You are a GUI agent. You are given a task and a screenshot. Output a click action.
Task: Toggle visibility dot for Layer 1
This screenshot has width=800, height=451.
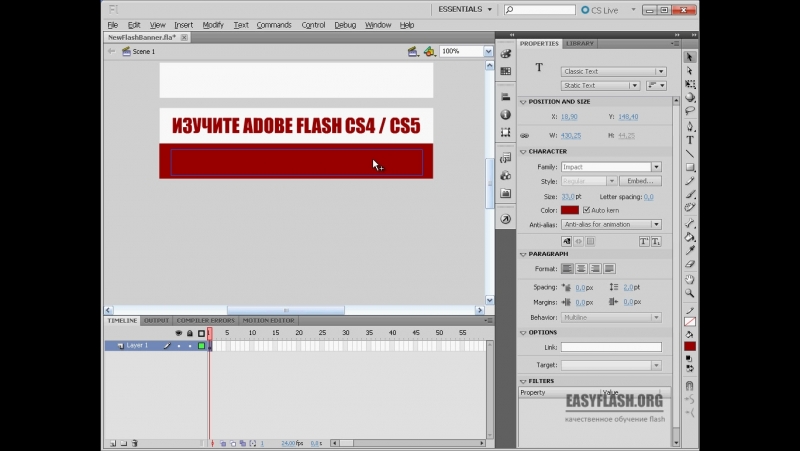point(179,346)
